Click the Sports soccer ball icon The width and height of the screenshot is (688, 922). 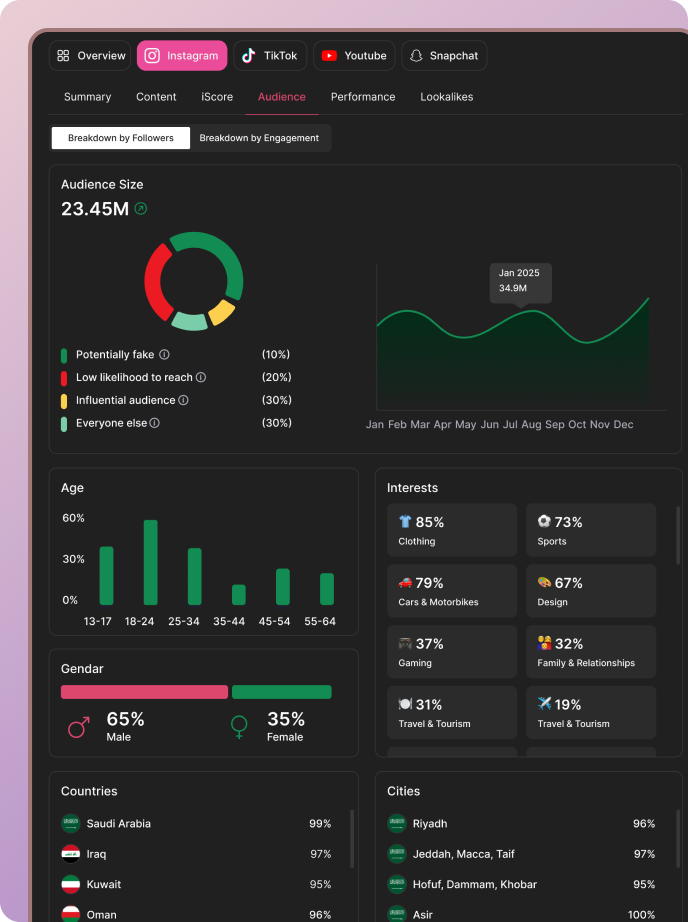tap(544, 521)
